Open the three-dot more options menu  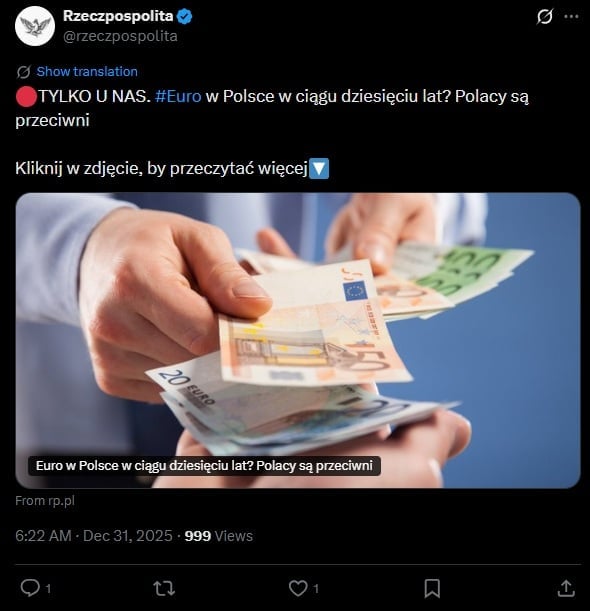click(571, 16)
